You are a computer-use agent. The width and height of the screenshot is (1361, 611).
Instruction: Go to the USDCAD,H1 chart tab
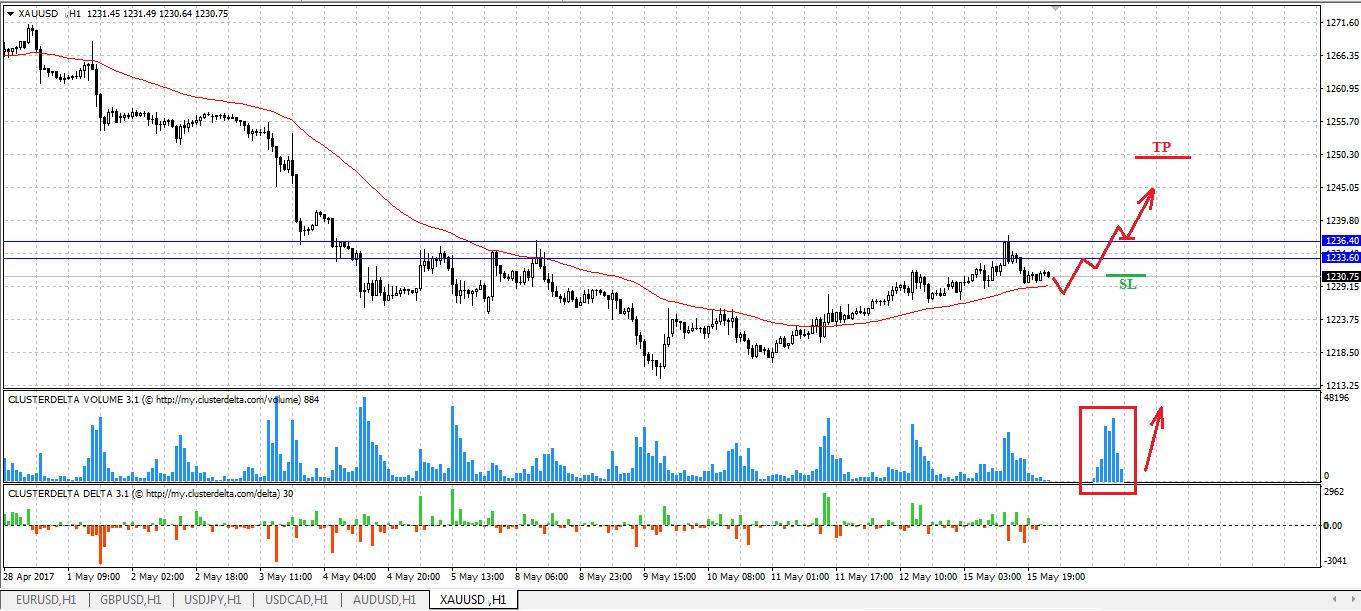pyautogui.click(x=298, y=600)
